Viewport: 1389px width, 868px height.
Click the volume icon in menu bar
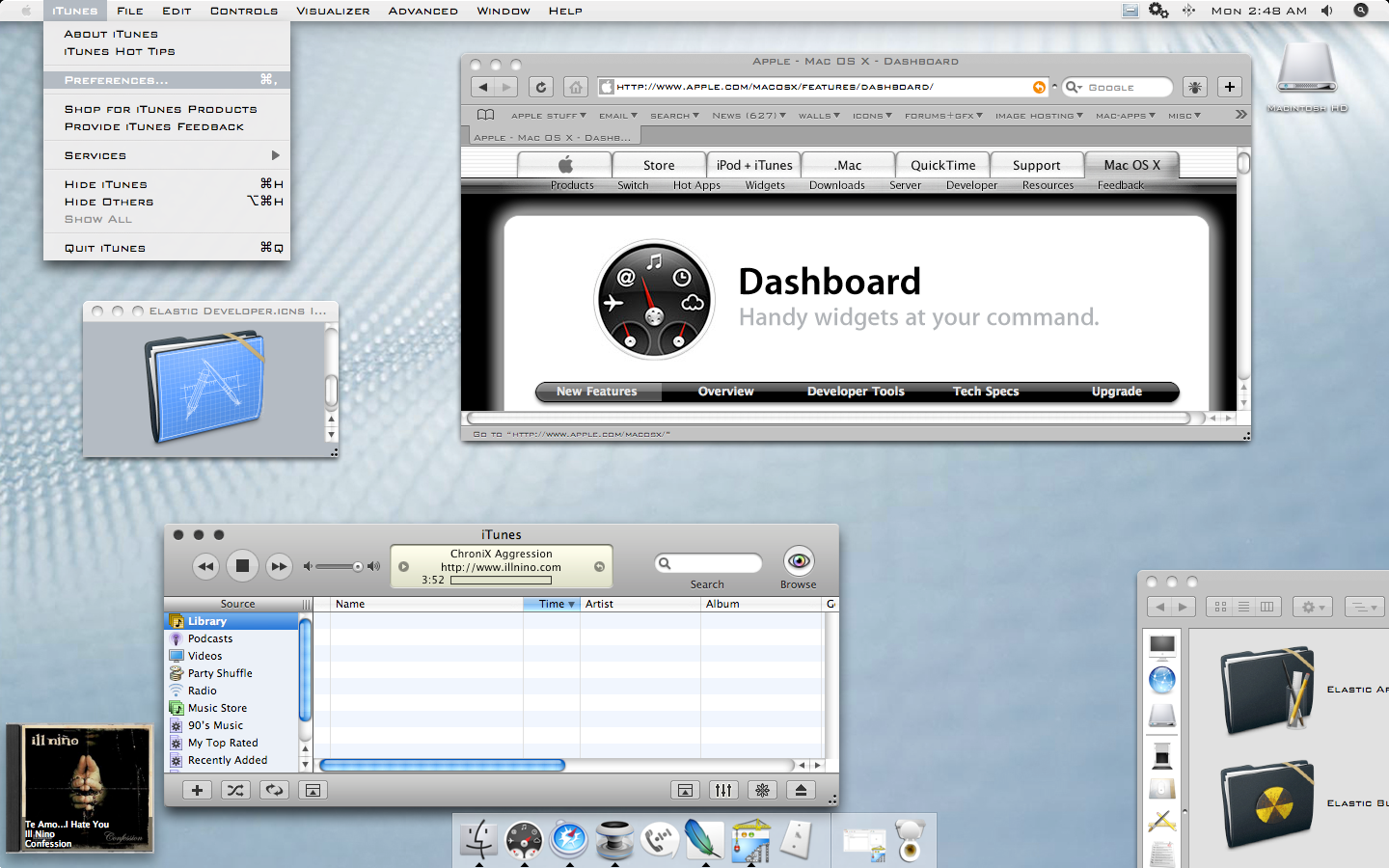tap(1327, 11)
